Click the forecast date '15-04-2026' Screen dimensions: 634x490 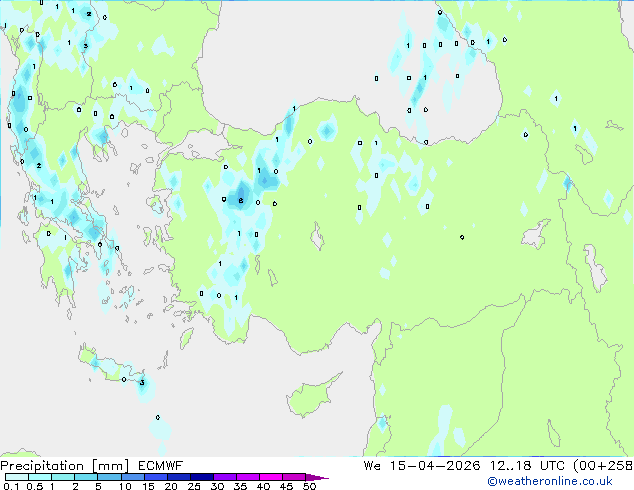(x=435, y=466)
